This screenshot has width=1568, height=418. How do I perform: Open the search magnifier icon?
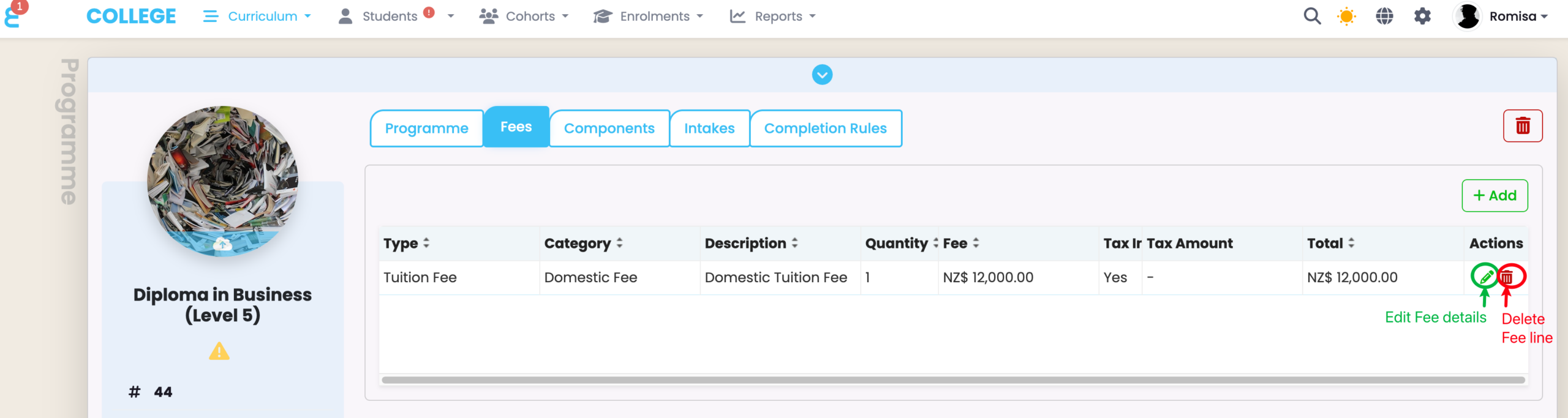click(1311, 17)
